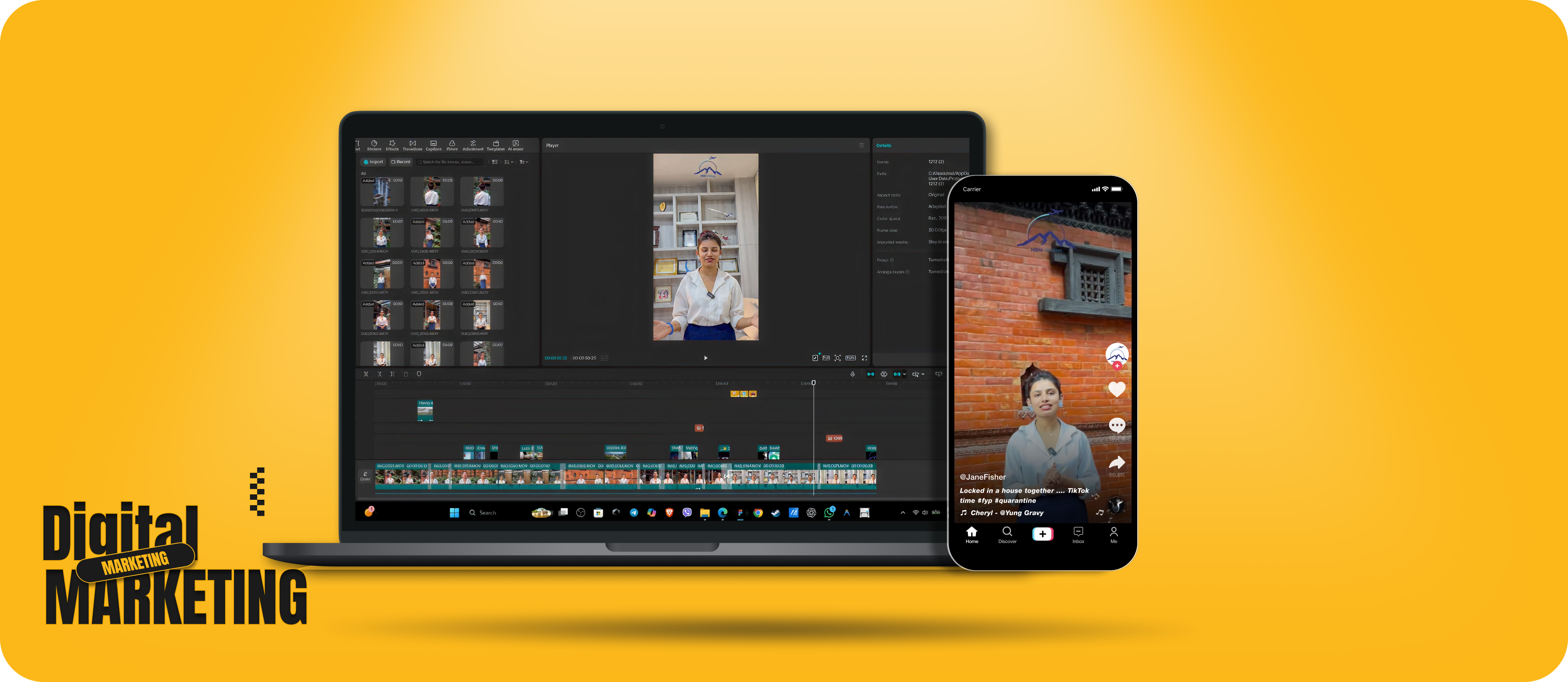Click the Proxy info icon

[892, 260]
